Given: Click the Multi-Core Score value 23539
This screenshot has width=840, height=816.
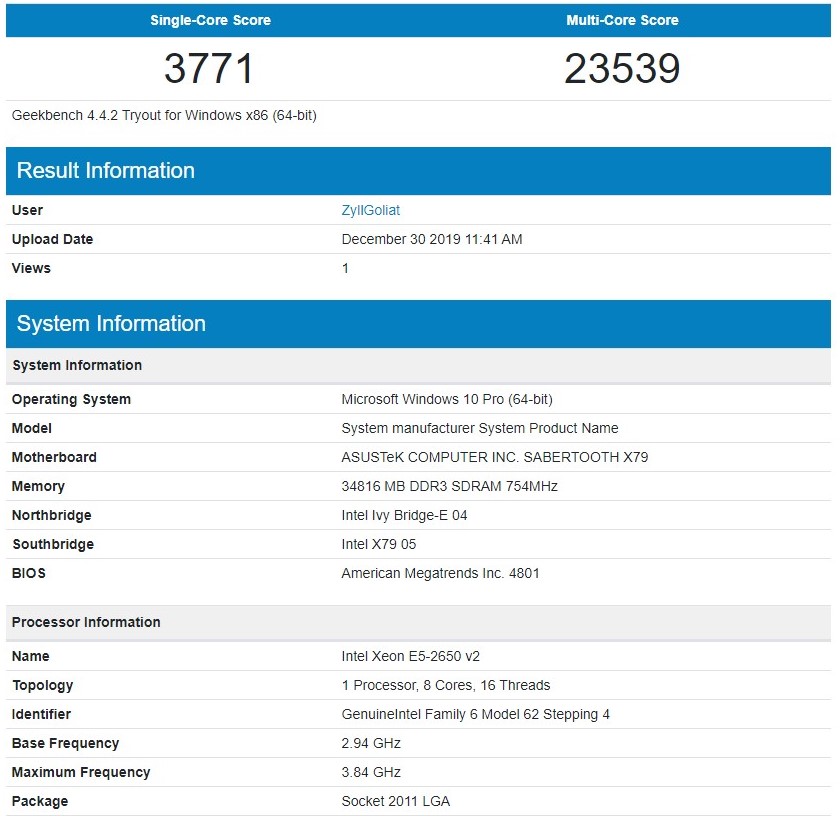Looking at the screenshot, I should (x=622, y=69).
